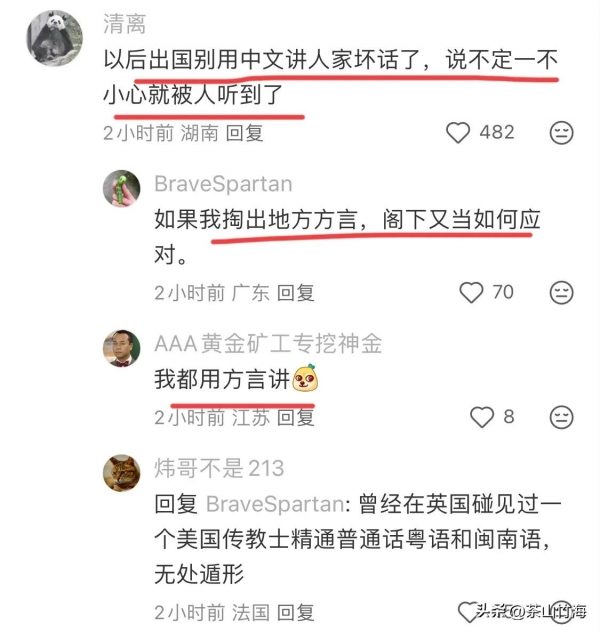Like the 我都用方言讲 comment heart
The height and width of the screenshot is (632, 600).
click(482, 417)
